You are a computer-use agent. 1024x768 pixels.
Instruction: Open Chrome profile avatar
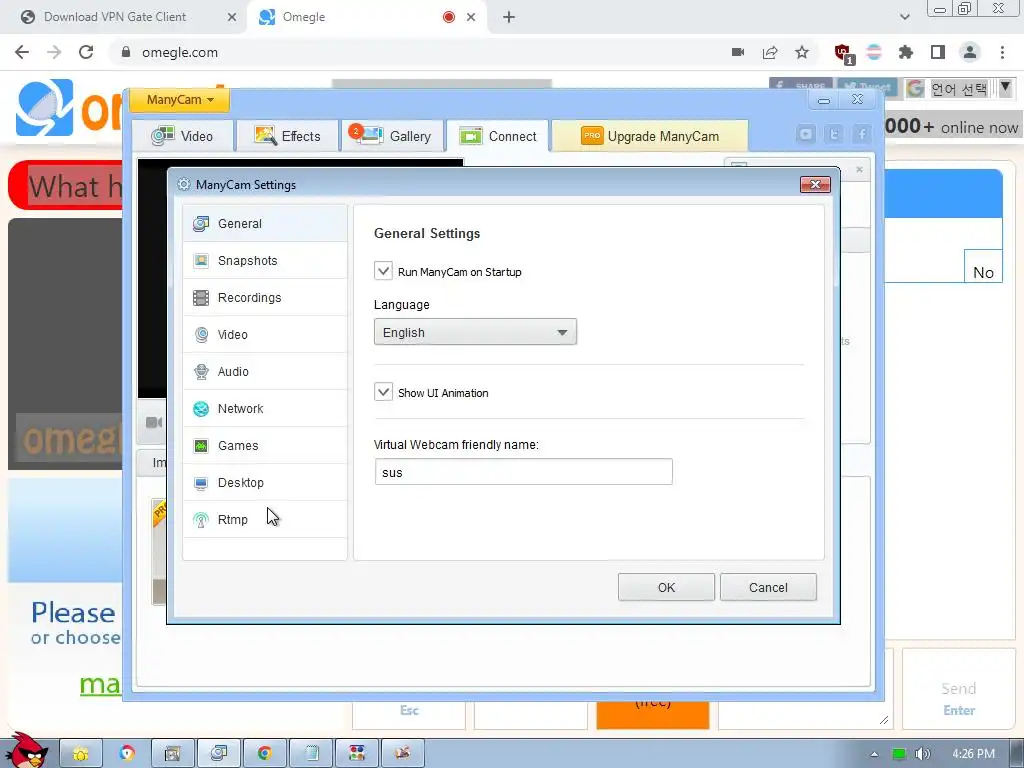pos(970,52)
